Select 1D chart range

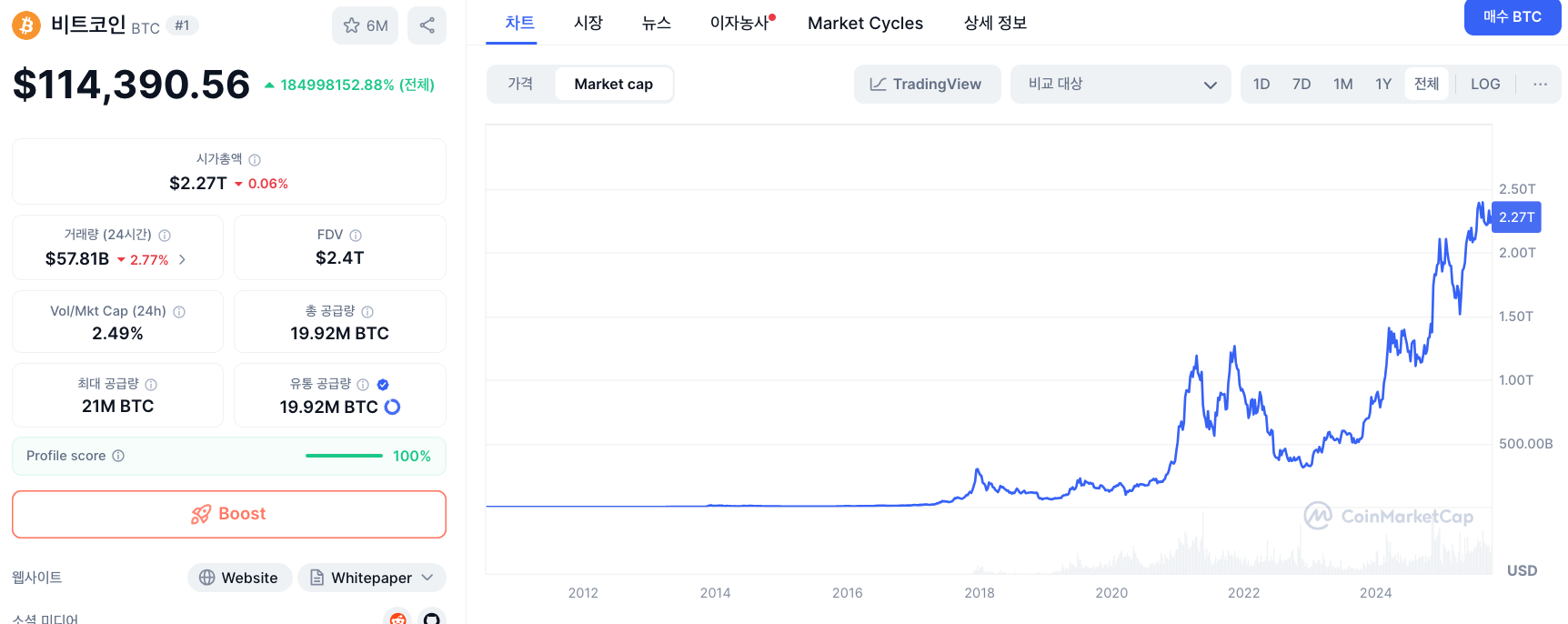[1261, 84]
